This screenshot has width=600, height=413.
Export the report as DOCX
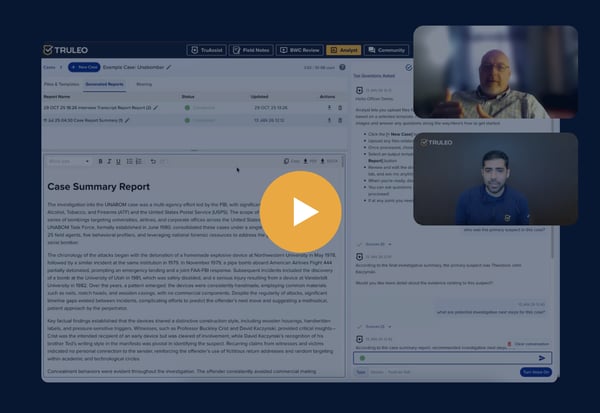click(329, 161)
